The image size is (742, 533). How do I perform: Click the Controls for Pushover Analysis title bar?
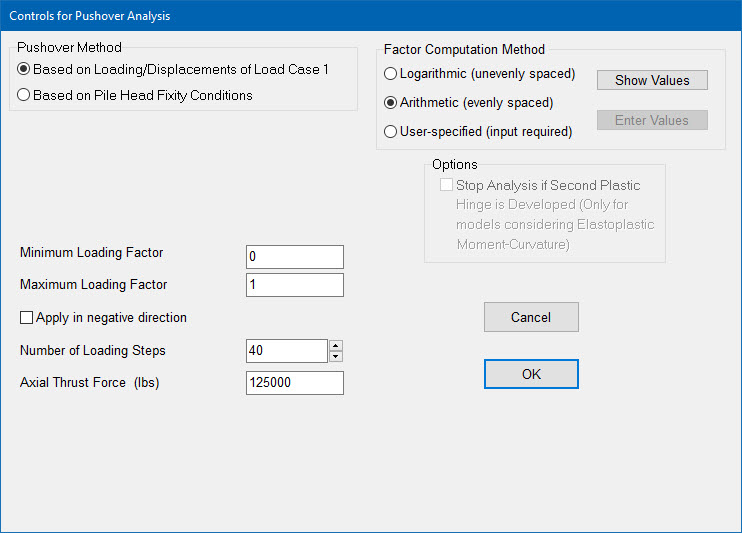371,16
